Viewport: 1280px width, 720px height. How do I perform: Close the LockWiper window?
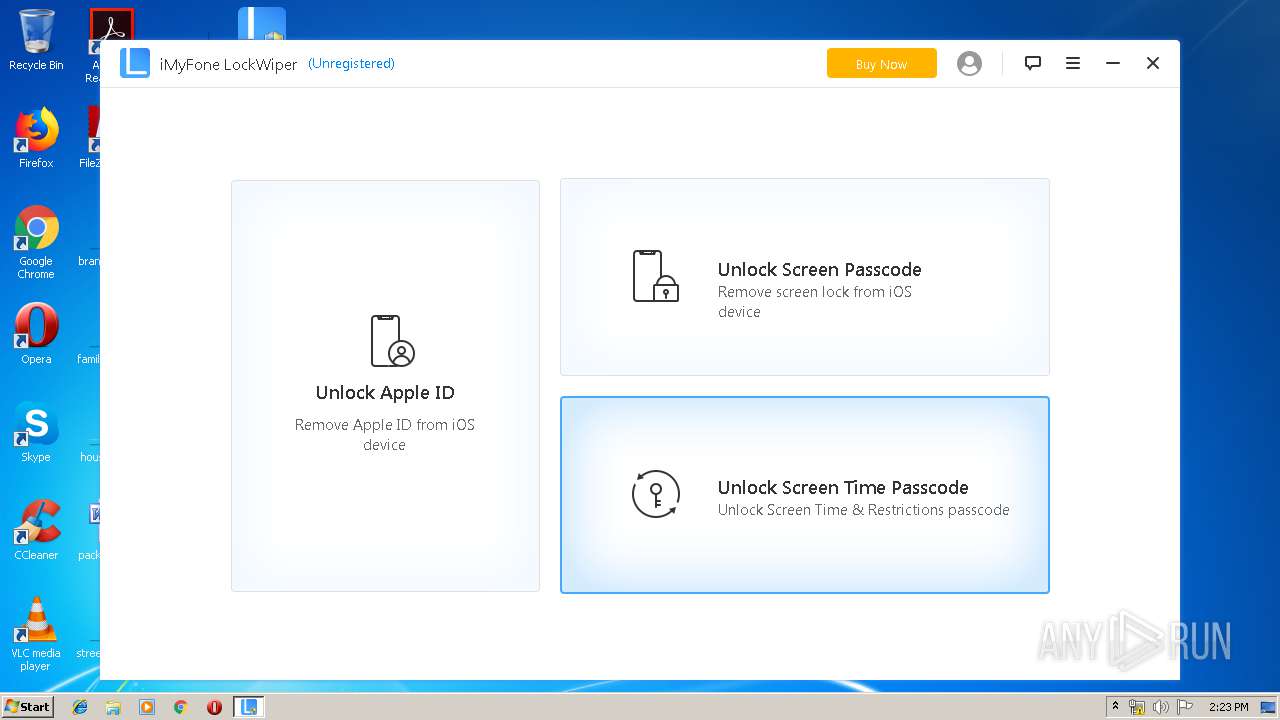tap(1153, 63)
